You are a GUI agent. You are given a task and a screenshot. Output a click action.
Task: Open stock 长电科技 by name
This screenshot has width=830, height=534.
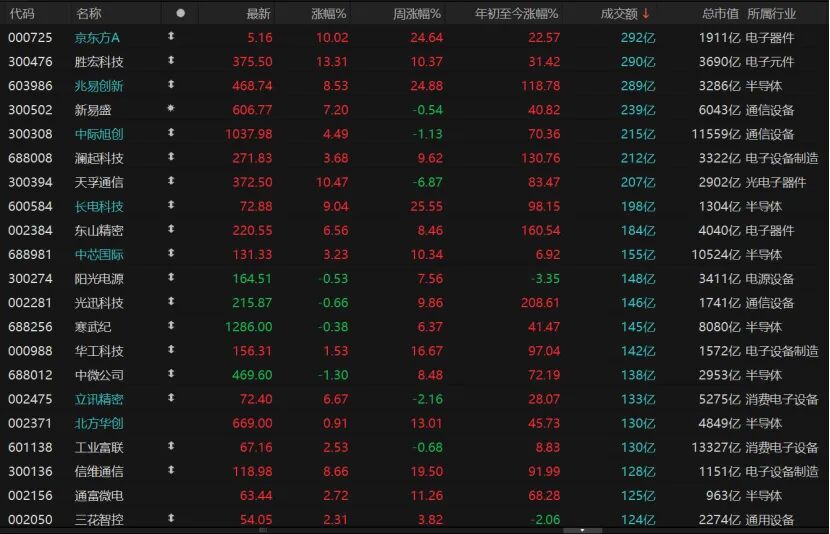point(99,206)
